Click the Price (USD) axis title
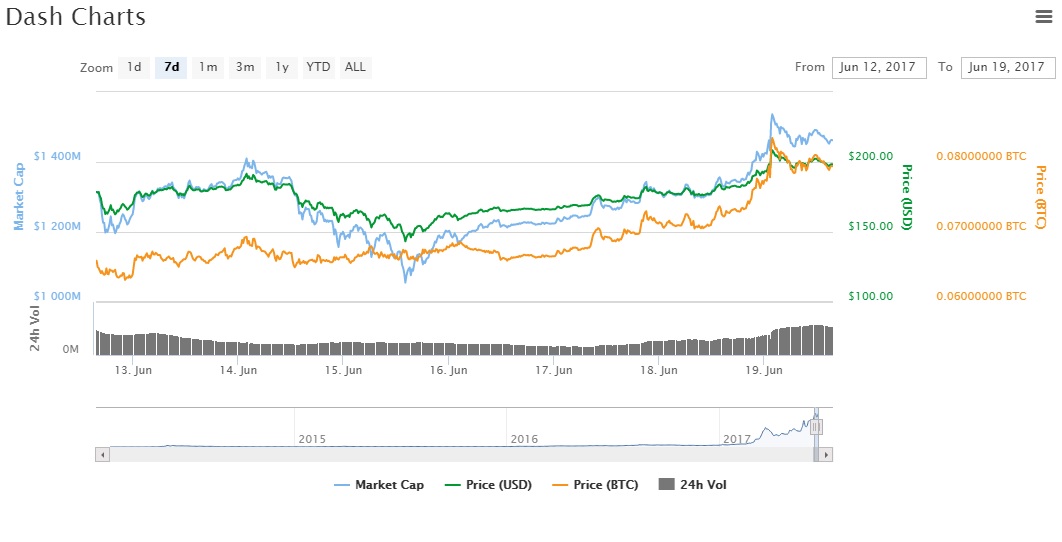 coord(908,196)
